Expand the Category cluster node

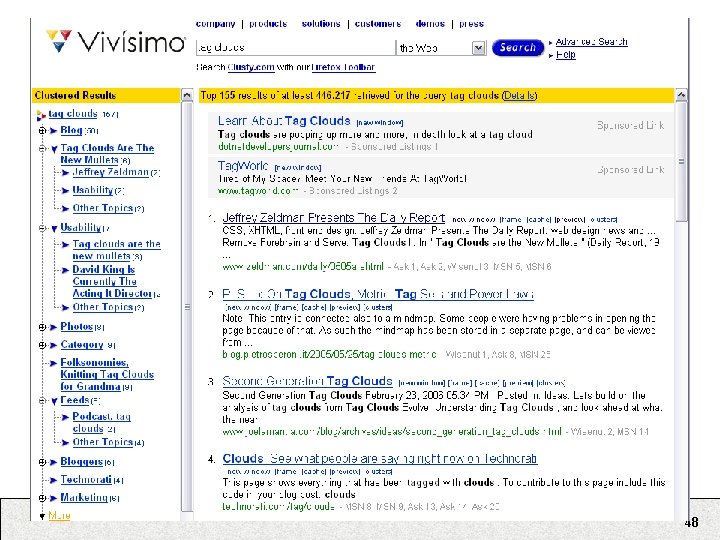click(42, 345)
